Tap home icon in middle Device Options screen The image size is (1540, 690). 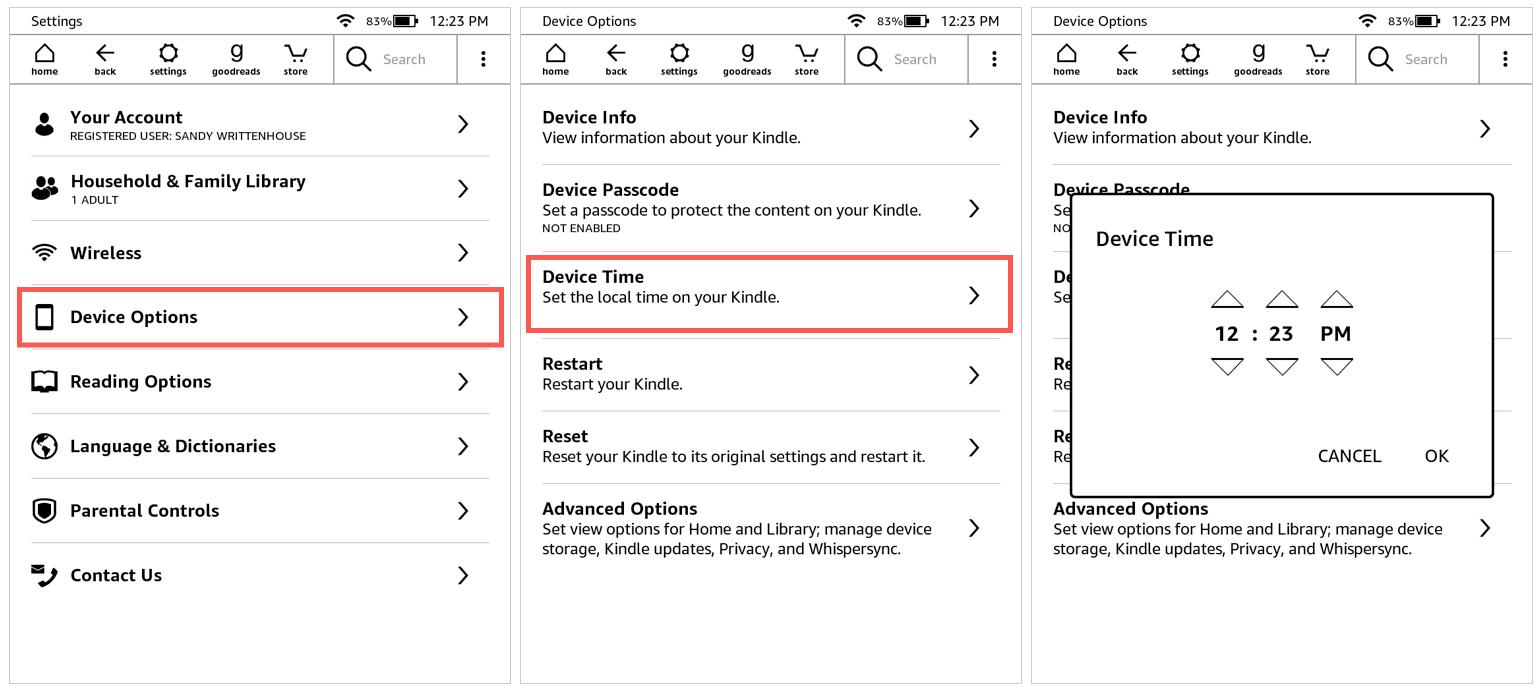tap(555, 59)
